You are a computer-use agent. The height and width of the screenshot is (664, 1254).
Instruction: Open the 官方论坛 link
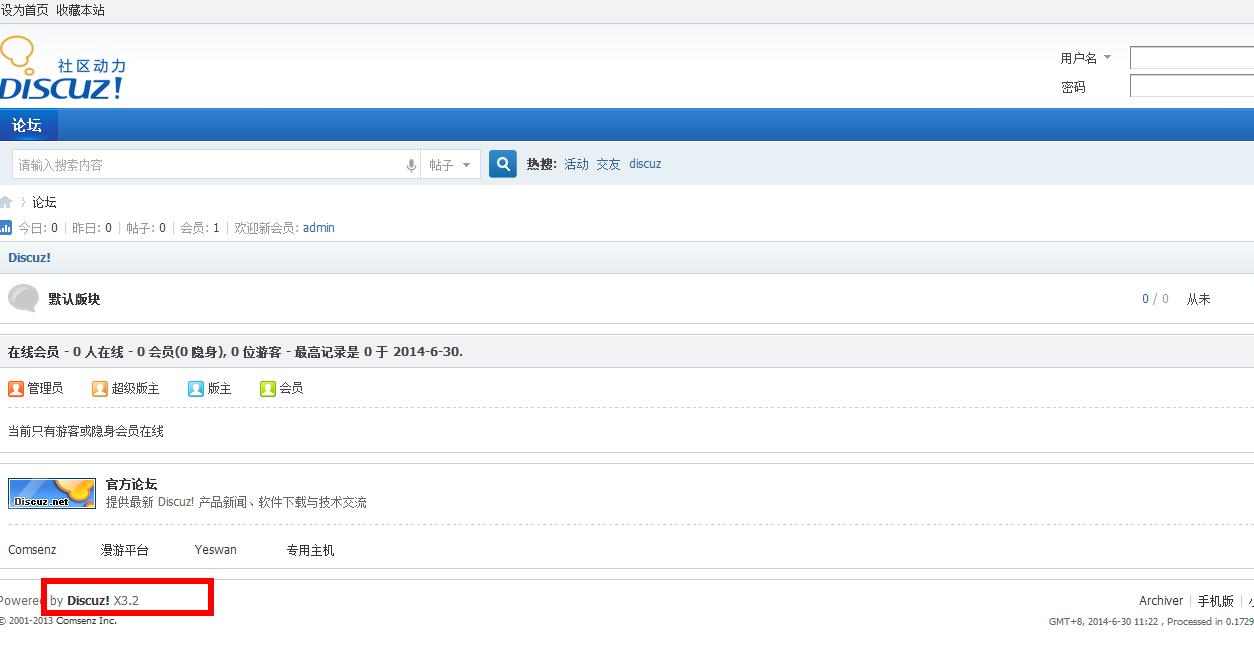tap(132, 484)
